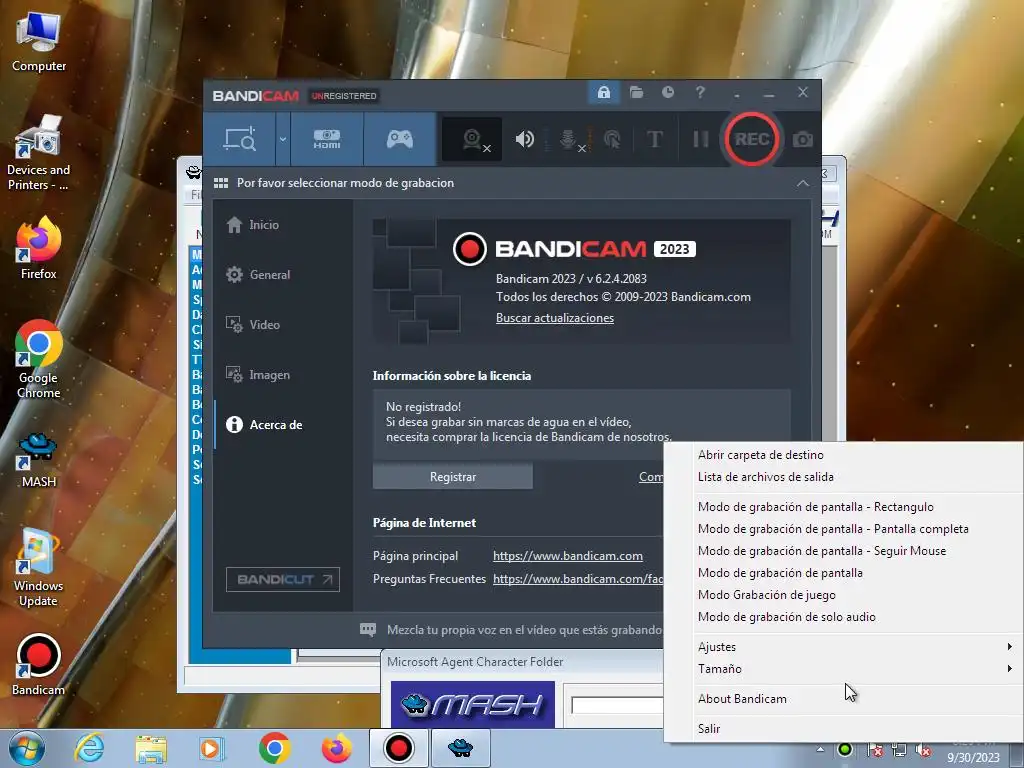1024x768 pixels.
Task: Select screen recording mode - Seguir Mouse
Action: [x=822, y=551]
